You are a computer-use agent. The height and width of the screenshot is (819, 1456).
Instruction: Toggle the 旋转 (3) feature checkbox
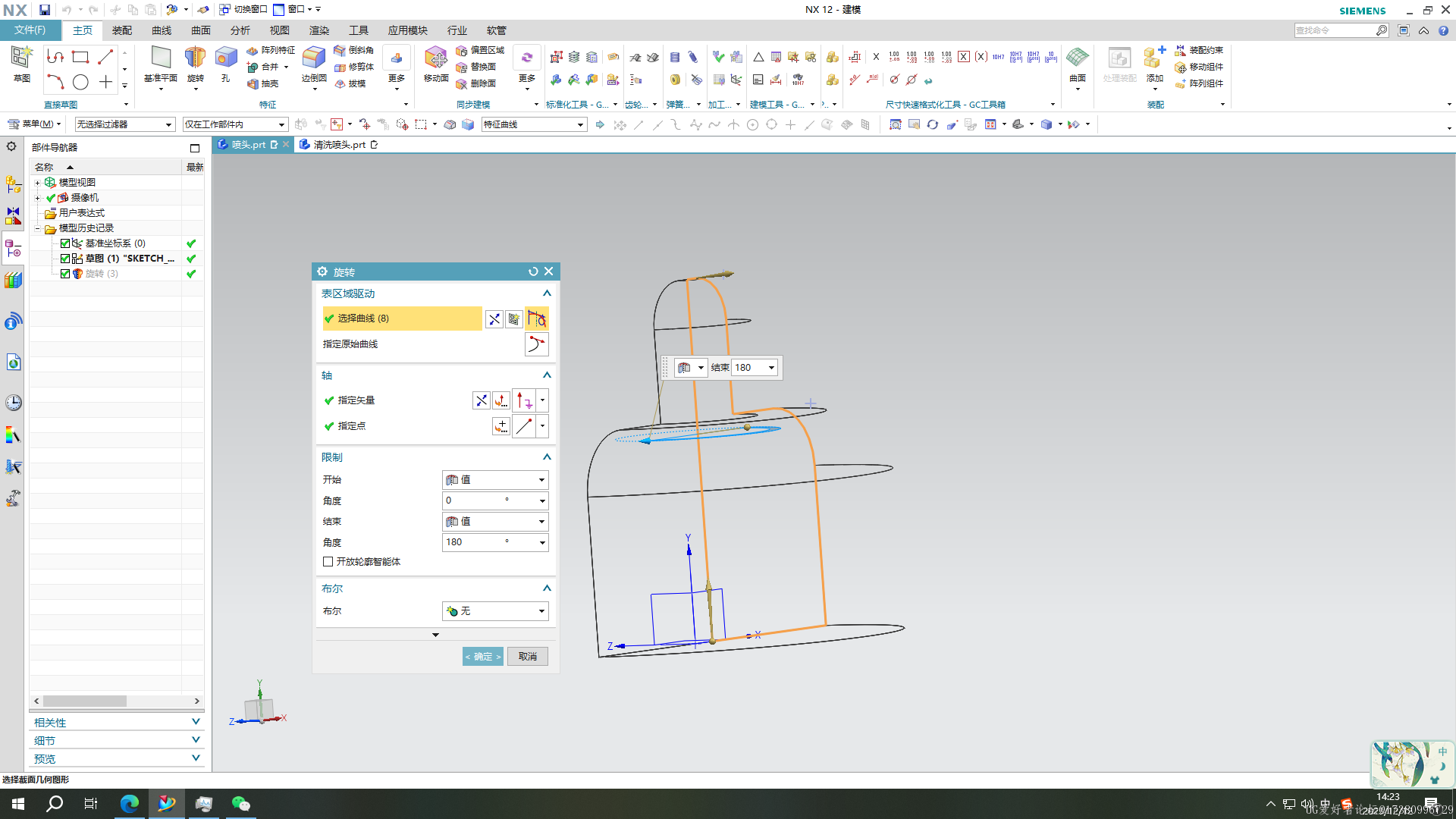65,274
